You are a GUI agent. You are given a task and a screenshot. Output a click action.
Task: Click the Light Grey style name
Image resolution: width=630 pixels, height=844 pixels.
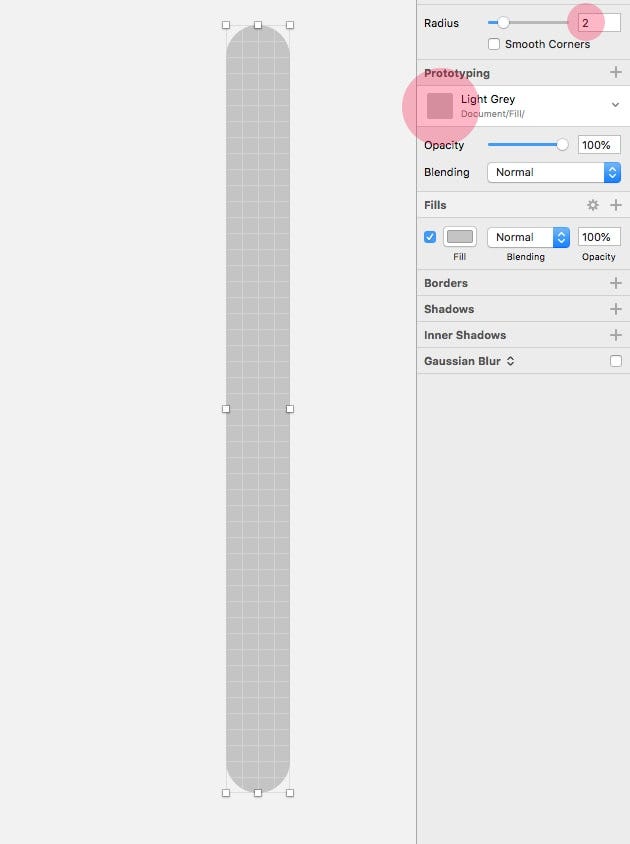(488, 99)
